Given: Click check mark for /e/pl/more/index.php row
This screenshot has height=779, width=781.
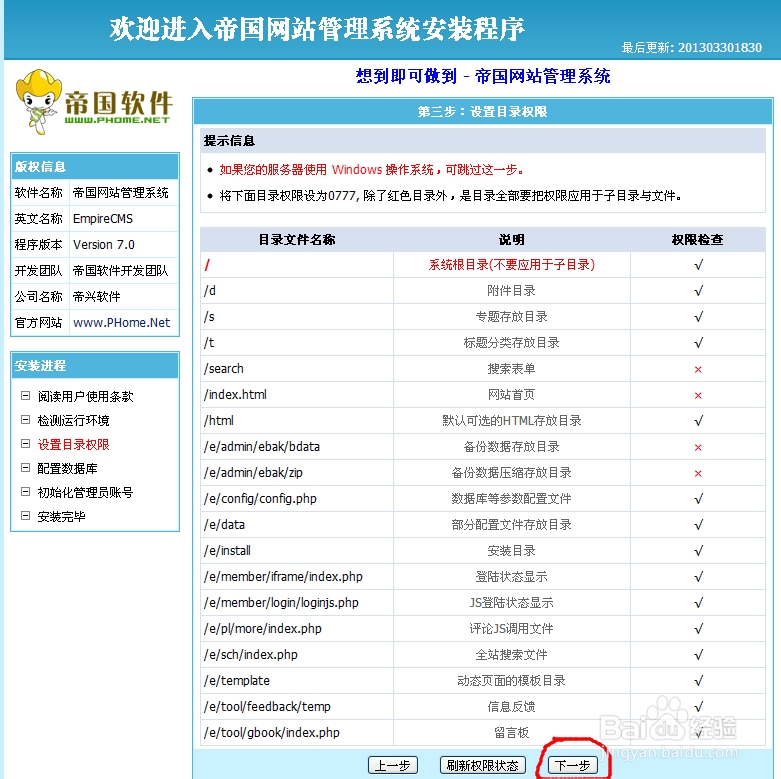Looking at the screenshot, I should (x=698, y=629).
